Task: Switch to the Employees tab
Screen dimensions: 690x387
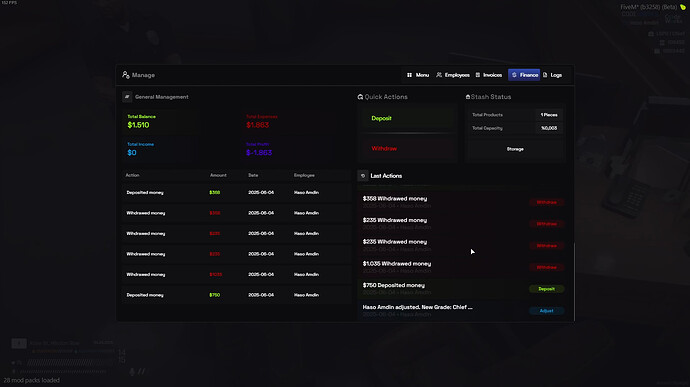Action: (453, 75)
